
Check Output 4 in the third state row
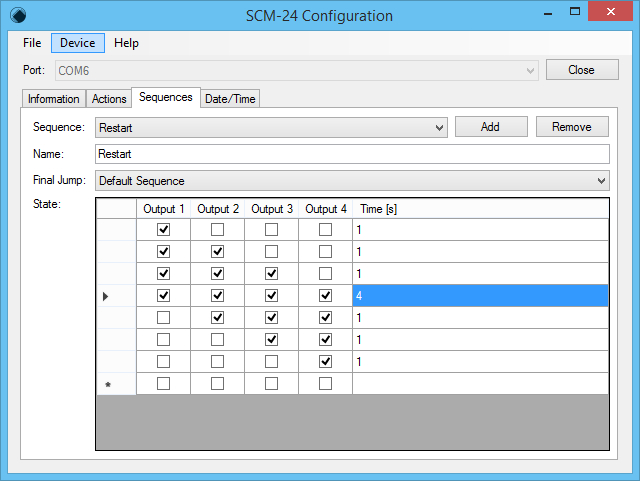click(x=325, y=274)
